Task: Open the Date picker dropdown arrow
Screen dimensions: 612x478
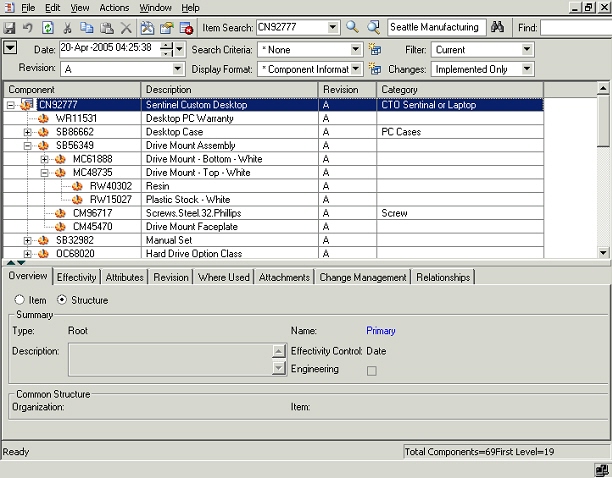Action: pyautogui.click(x=180, y=49)
